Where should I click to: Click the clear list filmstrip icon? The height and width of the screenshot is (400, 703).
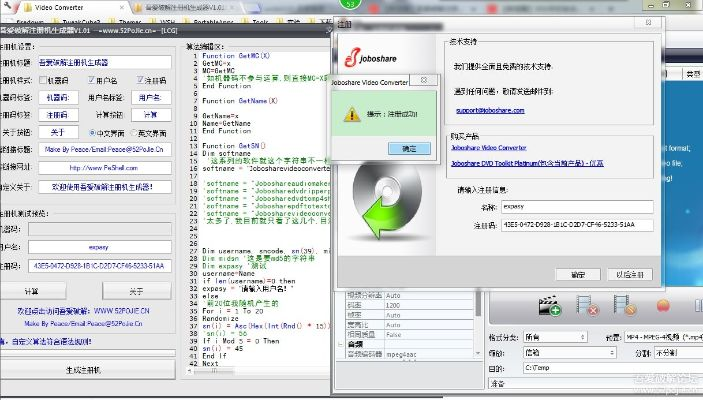tap(623, 307)
